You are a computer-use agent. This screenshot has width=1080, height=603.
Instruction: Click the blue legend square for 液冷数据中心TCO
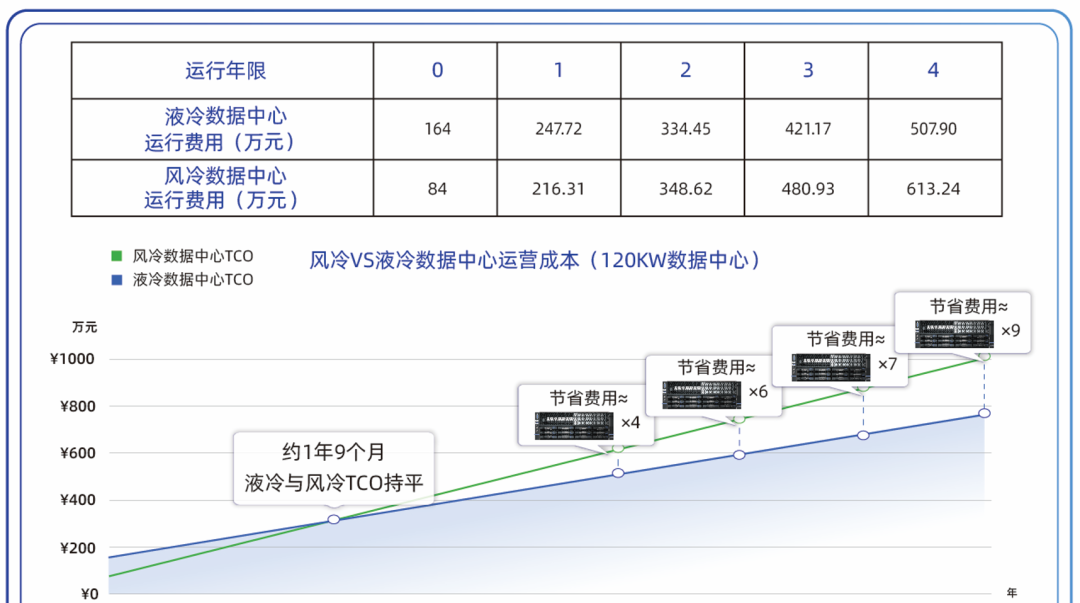coord(116,280)
